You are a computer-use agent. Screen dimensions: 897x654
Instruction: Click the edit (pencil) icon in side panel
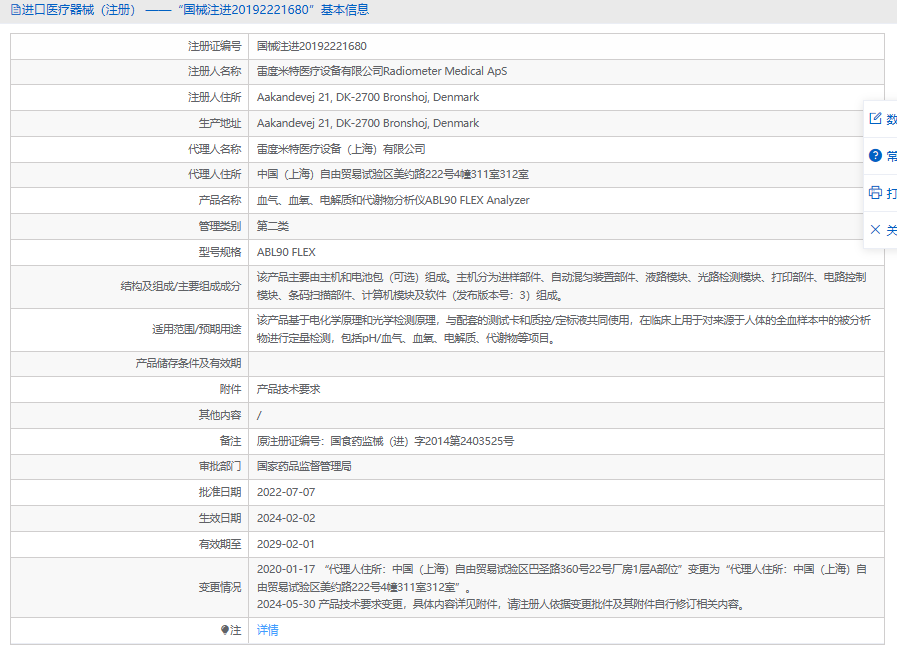875,118
